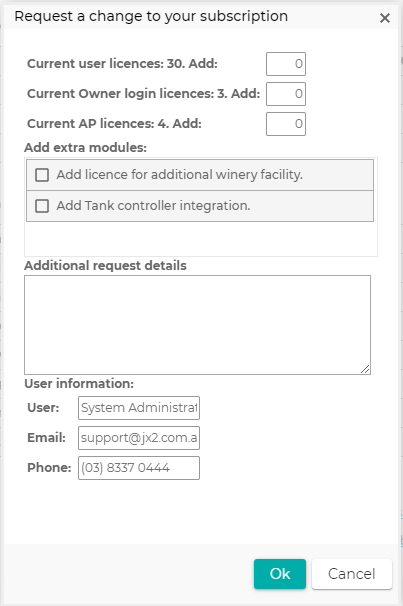The width and height of the screenshot is (403, 606).
Task: Click the 'Add extra modules' heading
Action: (x=85, y=148)
